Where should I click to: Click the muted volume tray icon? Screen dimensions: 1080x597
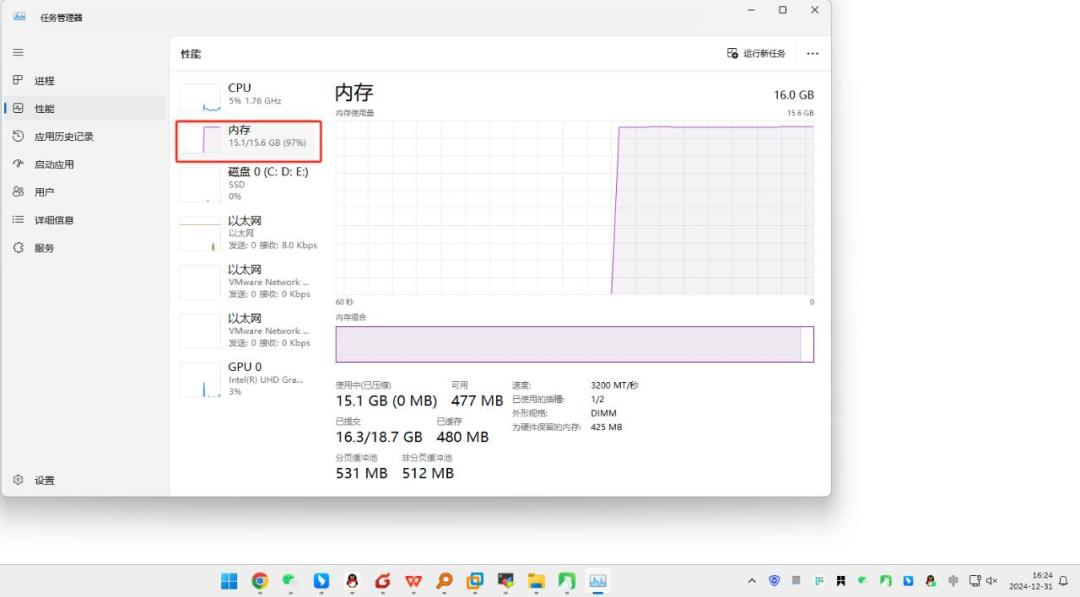[992, 581]
